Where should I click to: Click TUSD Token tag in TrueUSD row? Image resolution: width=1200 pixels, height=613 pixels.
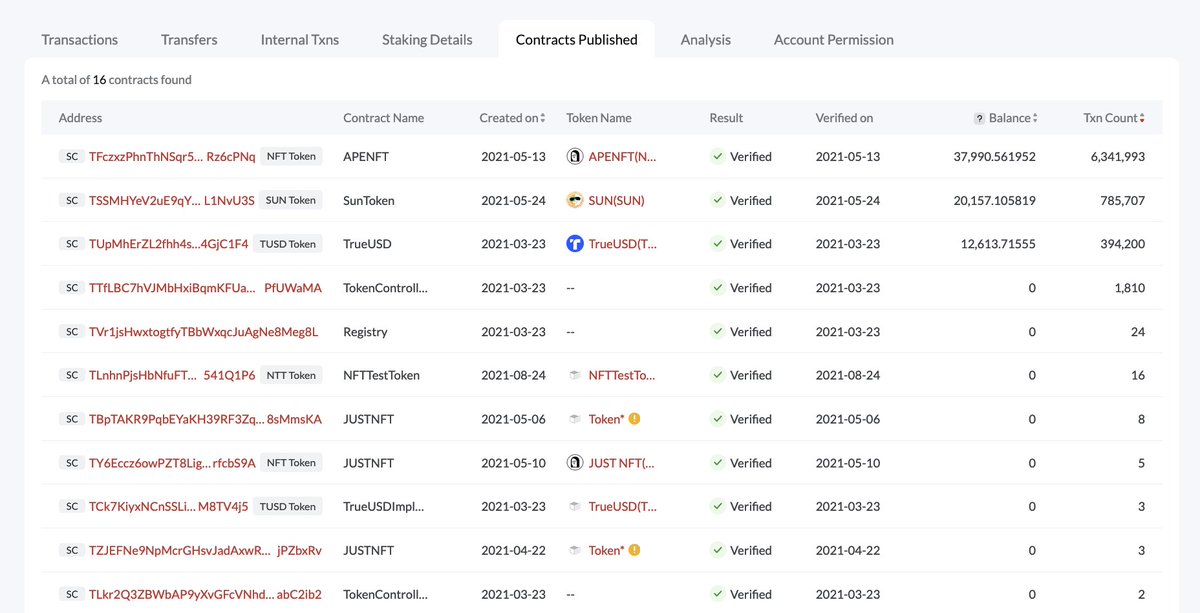(x=288, y=244)
